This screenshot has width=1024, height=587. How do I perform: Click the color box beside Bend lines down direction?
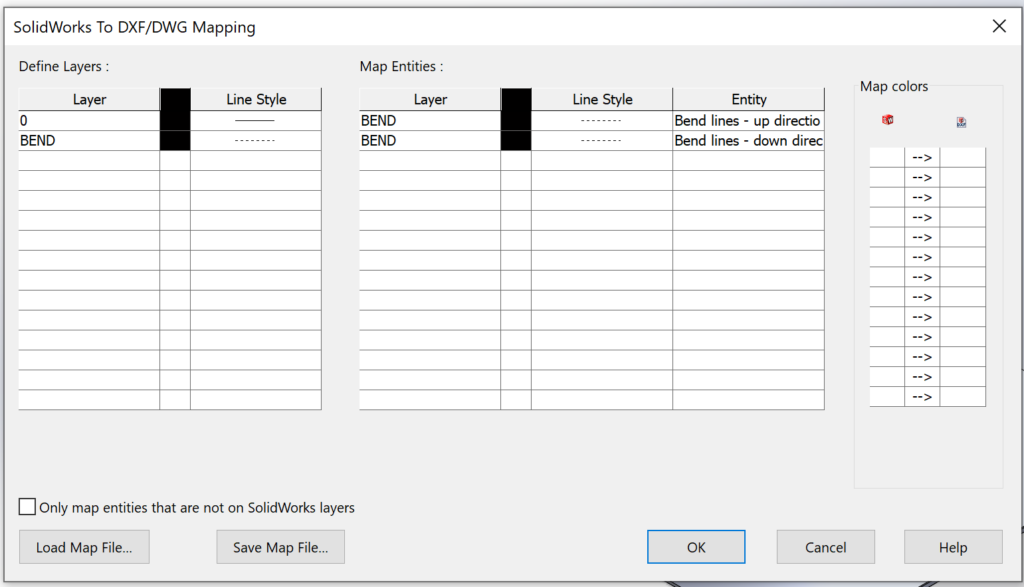(516, 140)
